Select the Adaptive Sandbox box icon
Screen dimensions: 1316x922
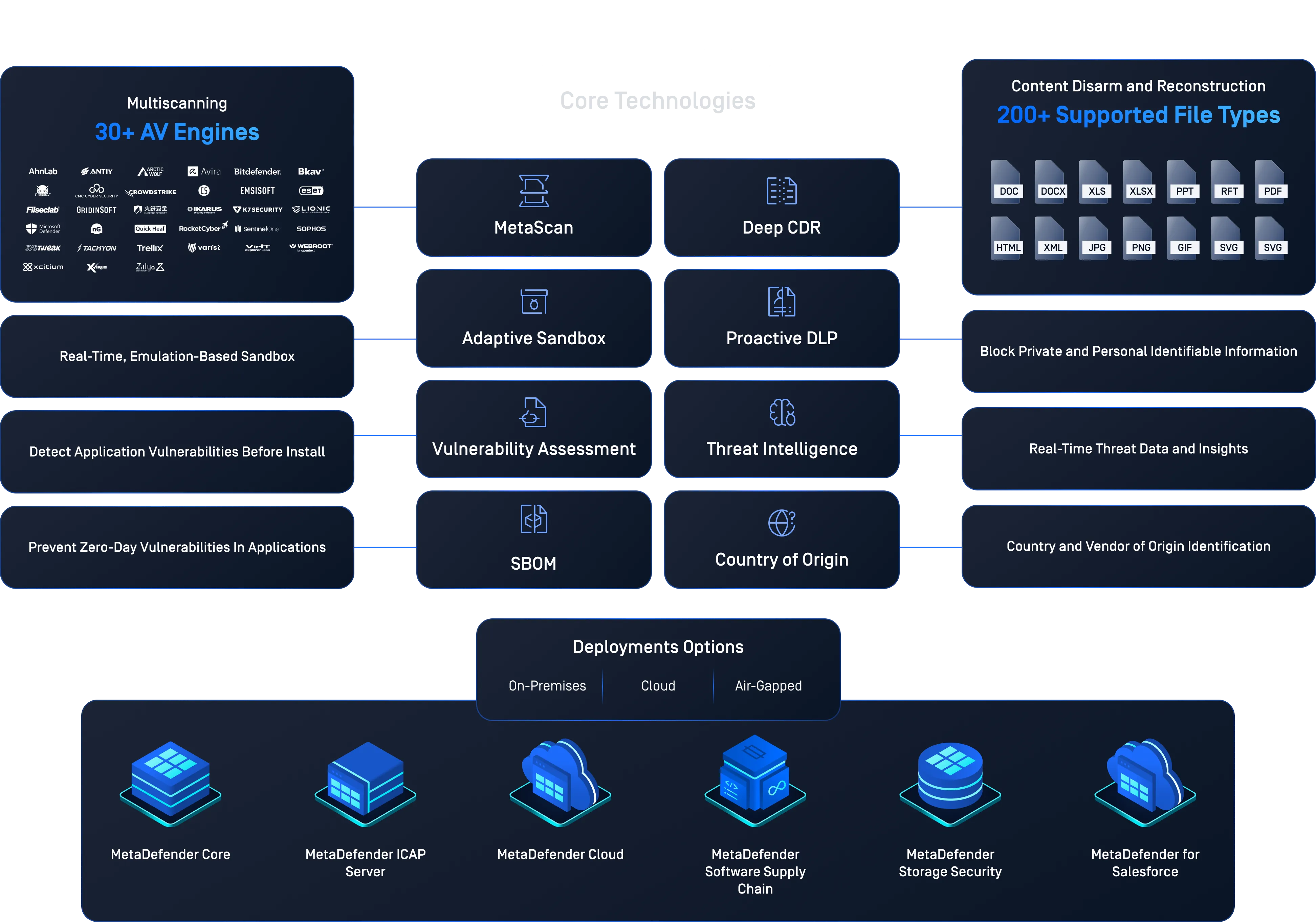534,302
